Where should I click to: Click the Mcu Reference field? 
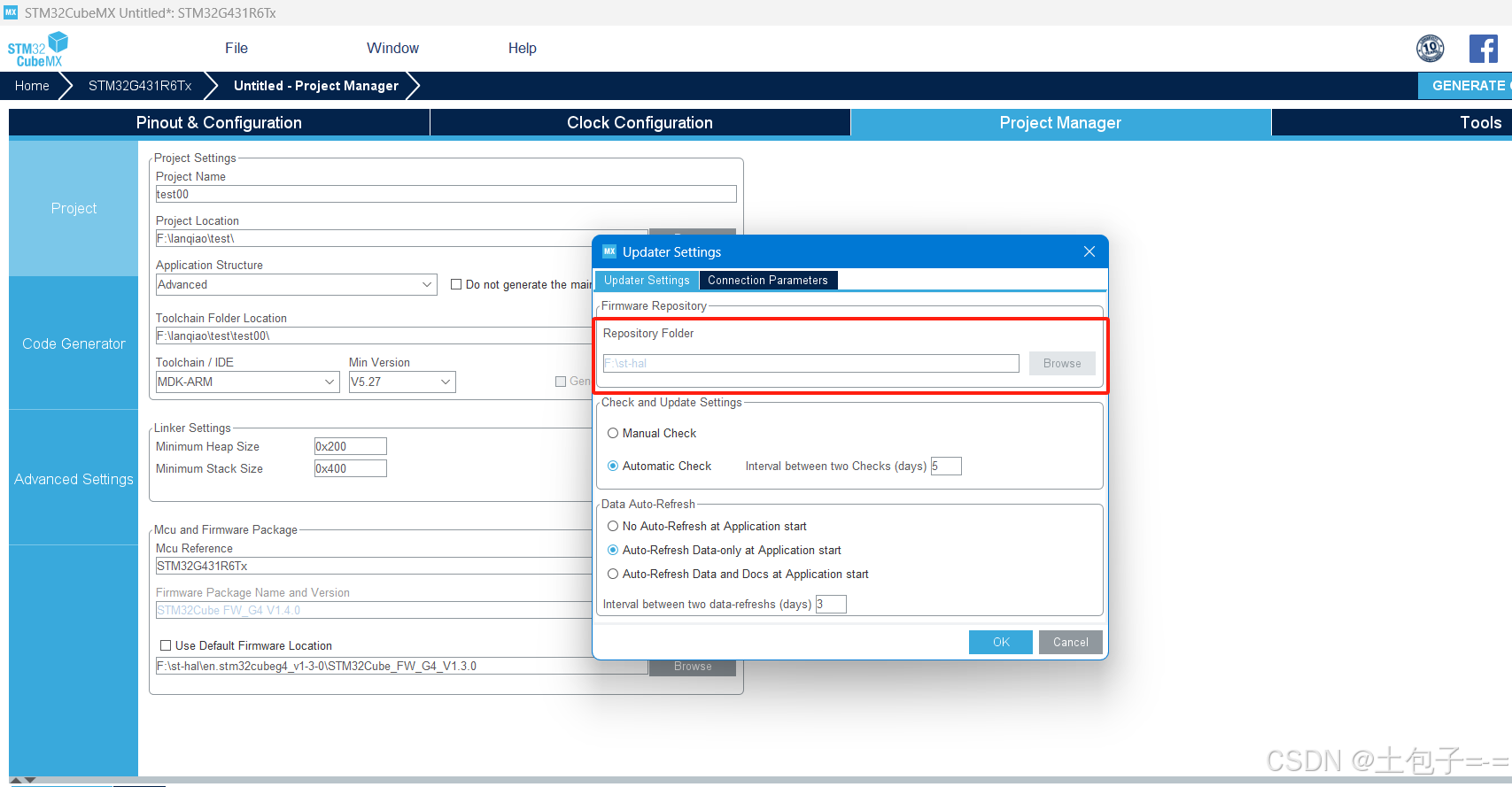(x=374, y=566)
